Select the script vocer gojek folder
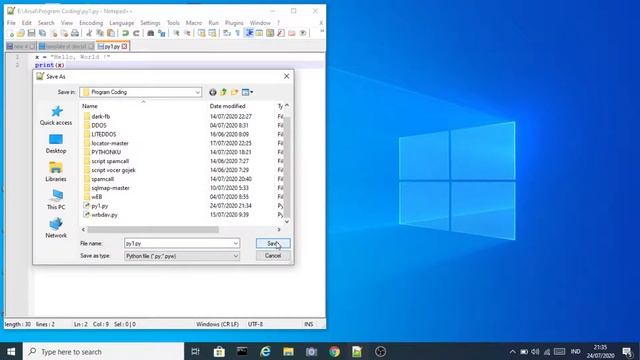This screenshot has width=640, height=360. pyautogui.click(x=113, y=170)
